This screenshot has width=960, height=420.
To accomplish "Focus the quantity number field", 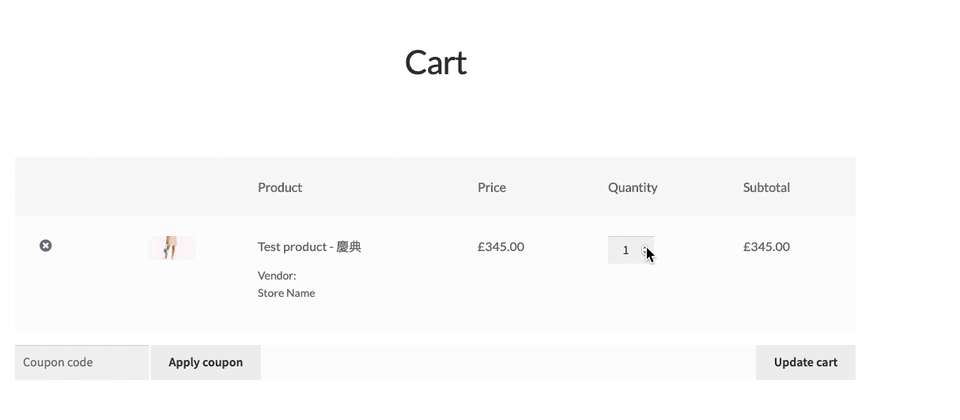I will point(624,250).
